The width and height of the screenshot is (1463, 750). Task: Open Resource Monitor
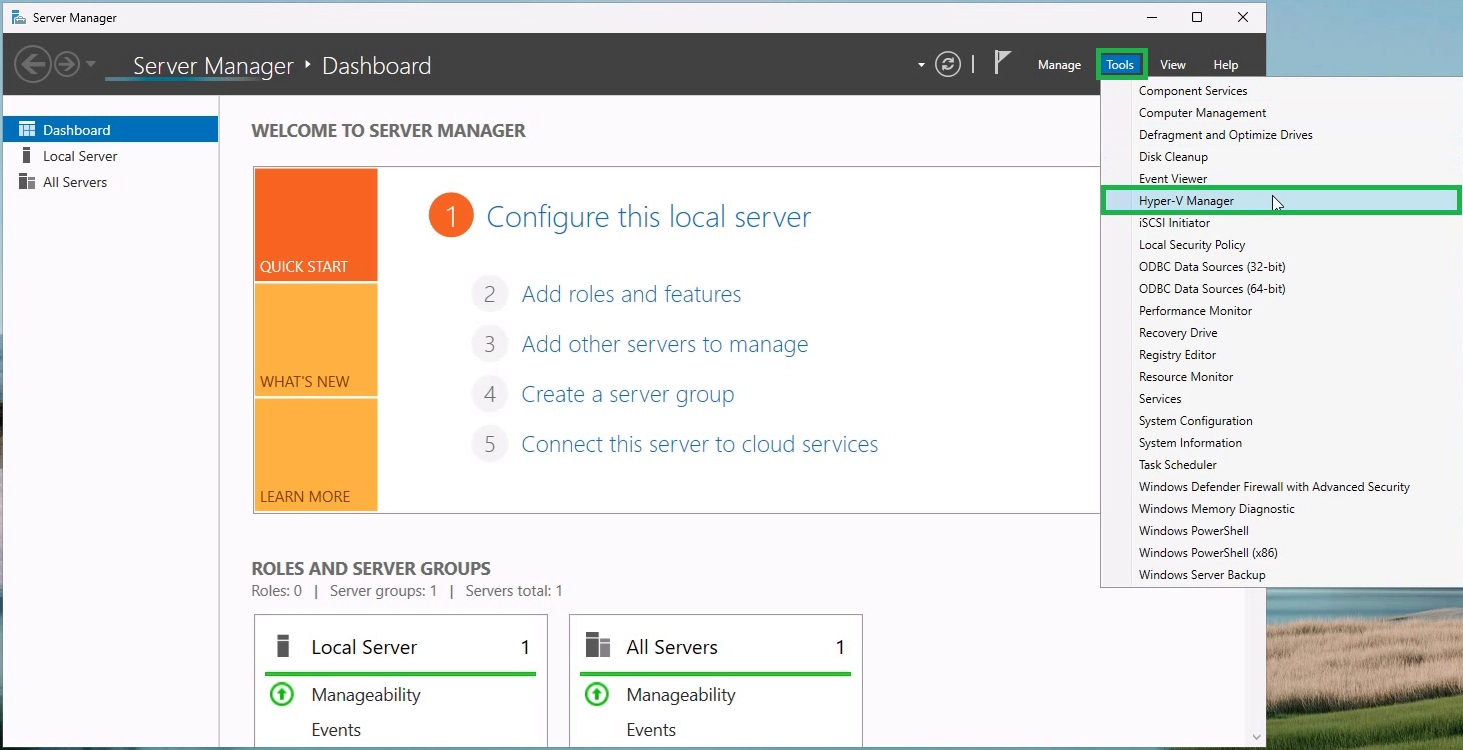point(1281,377)
